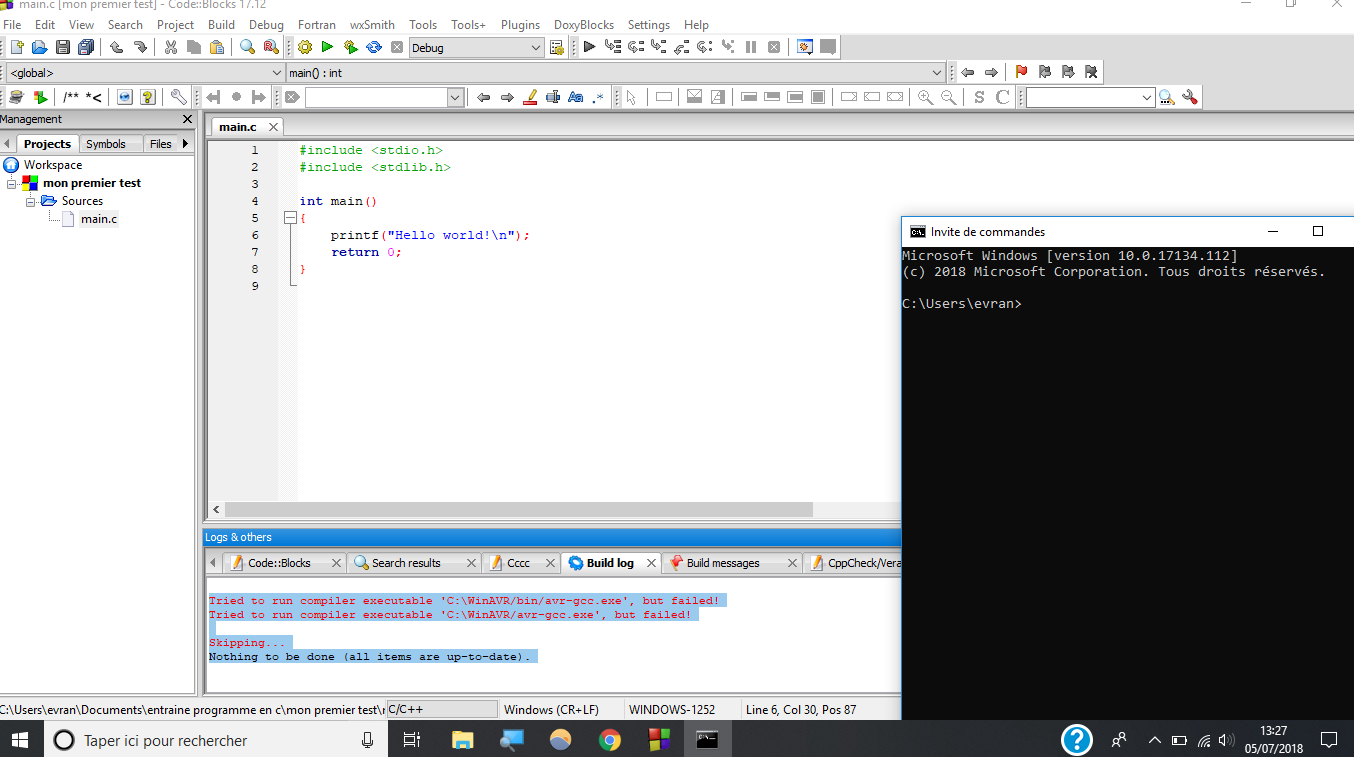Save all files with the multiple-disks icon

point(86,46)
